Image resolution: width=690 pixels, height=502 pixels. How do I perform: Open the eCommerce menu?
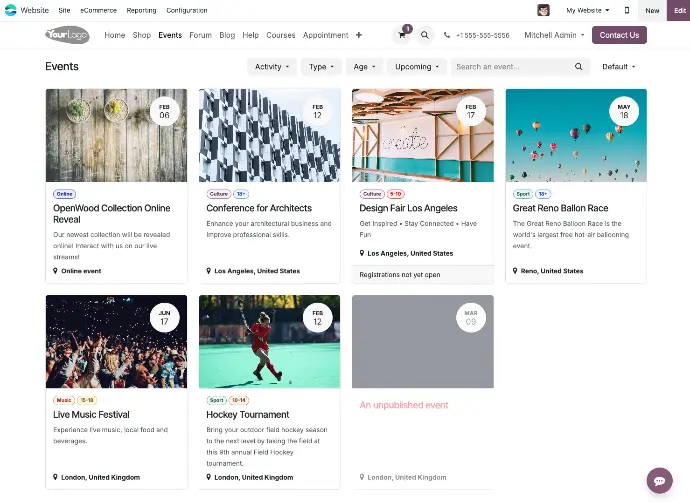[99, 10]
